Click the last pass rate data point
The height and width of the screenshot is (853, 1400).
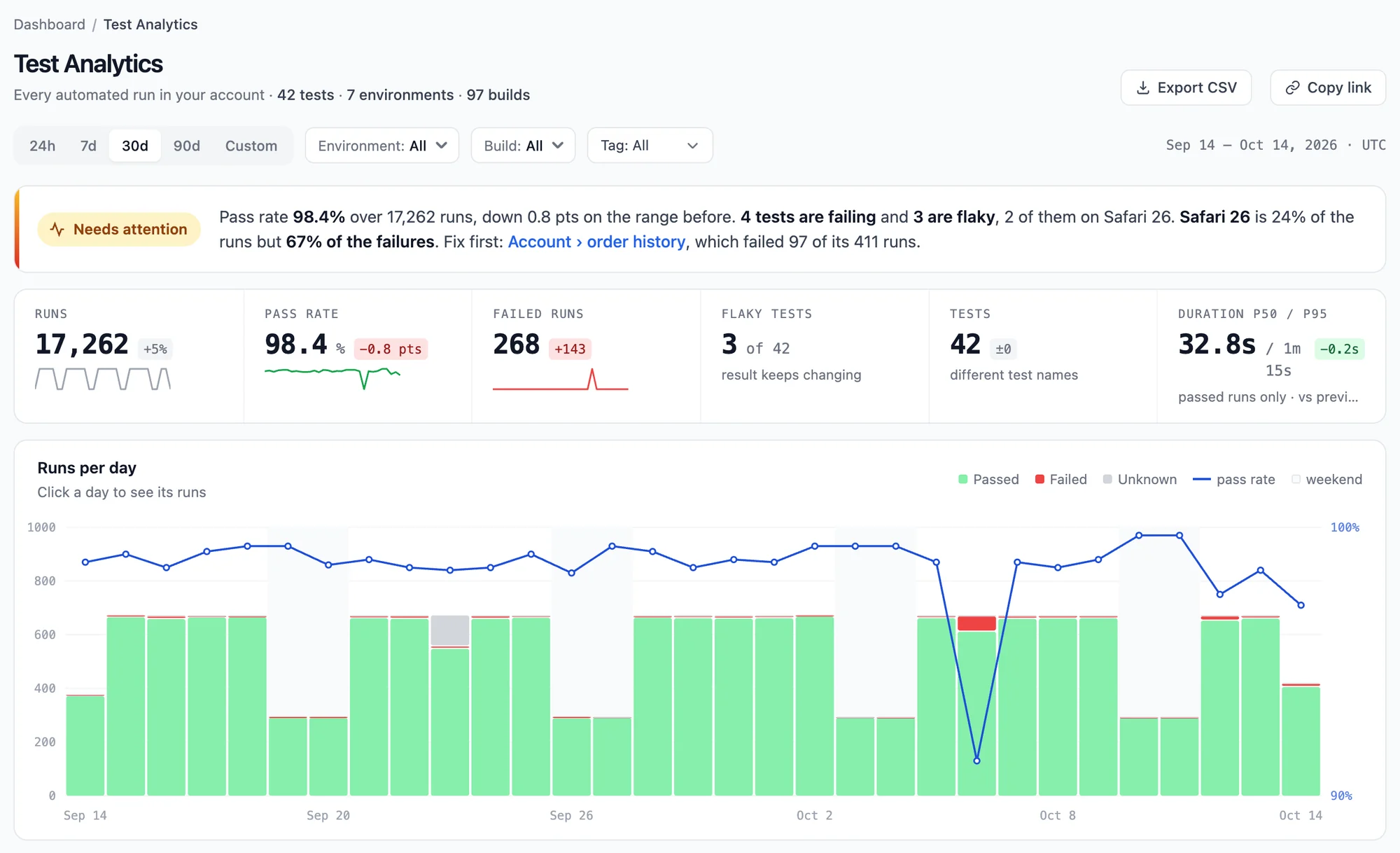click(x=1301, y=605)
